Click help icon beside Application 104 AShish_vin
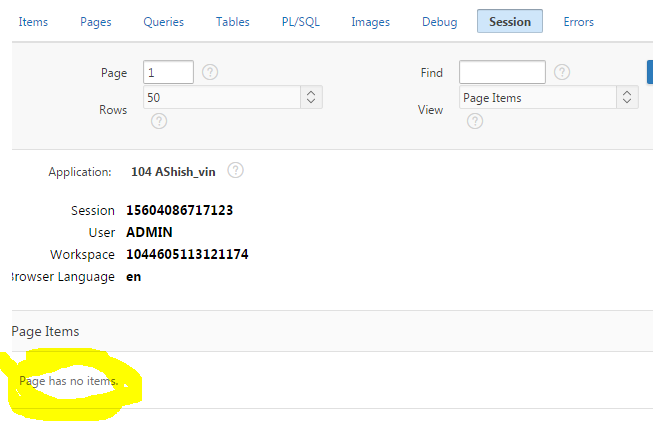653x442 pixels. (235, 171)
